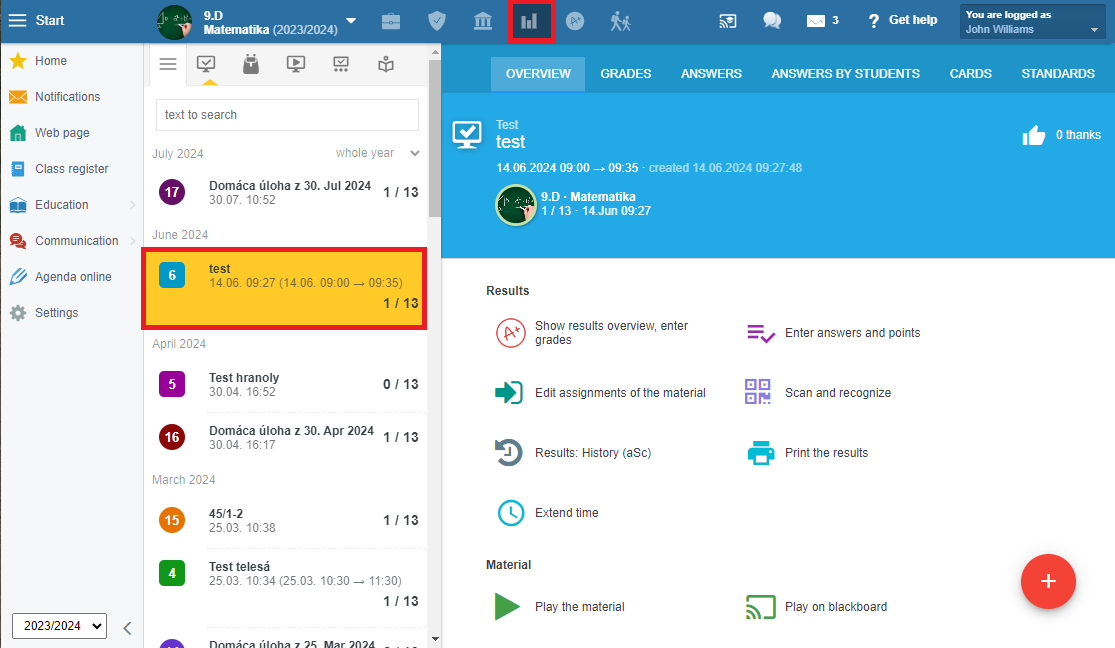This screenshot has height=648, width=1115.
Task: Click the walking students icon in top bar
Action: (621, 21)
